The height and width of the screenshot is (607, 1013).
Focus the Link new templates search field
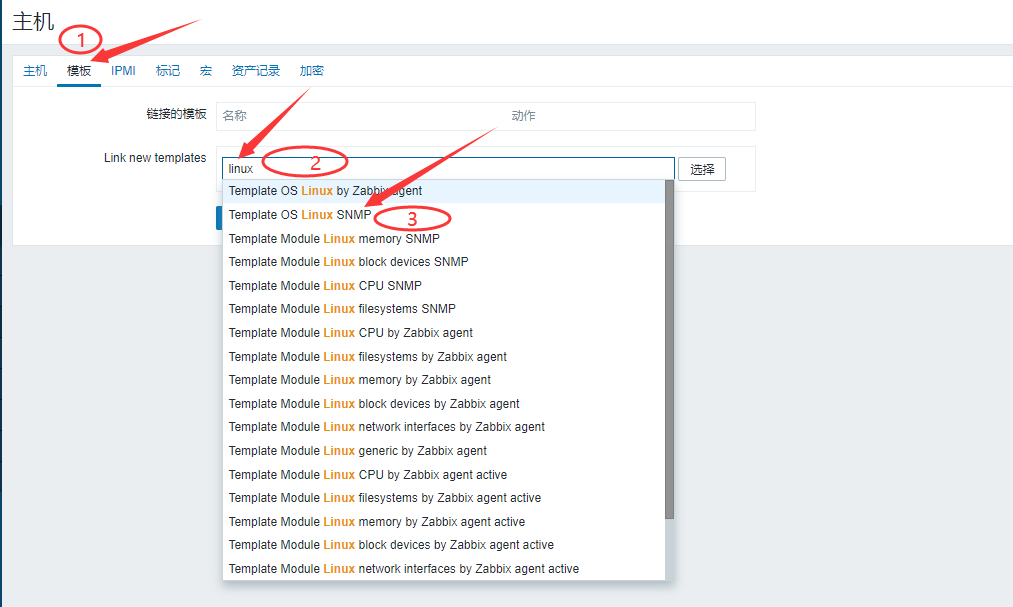[x=448, y=169]
